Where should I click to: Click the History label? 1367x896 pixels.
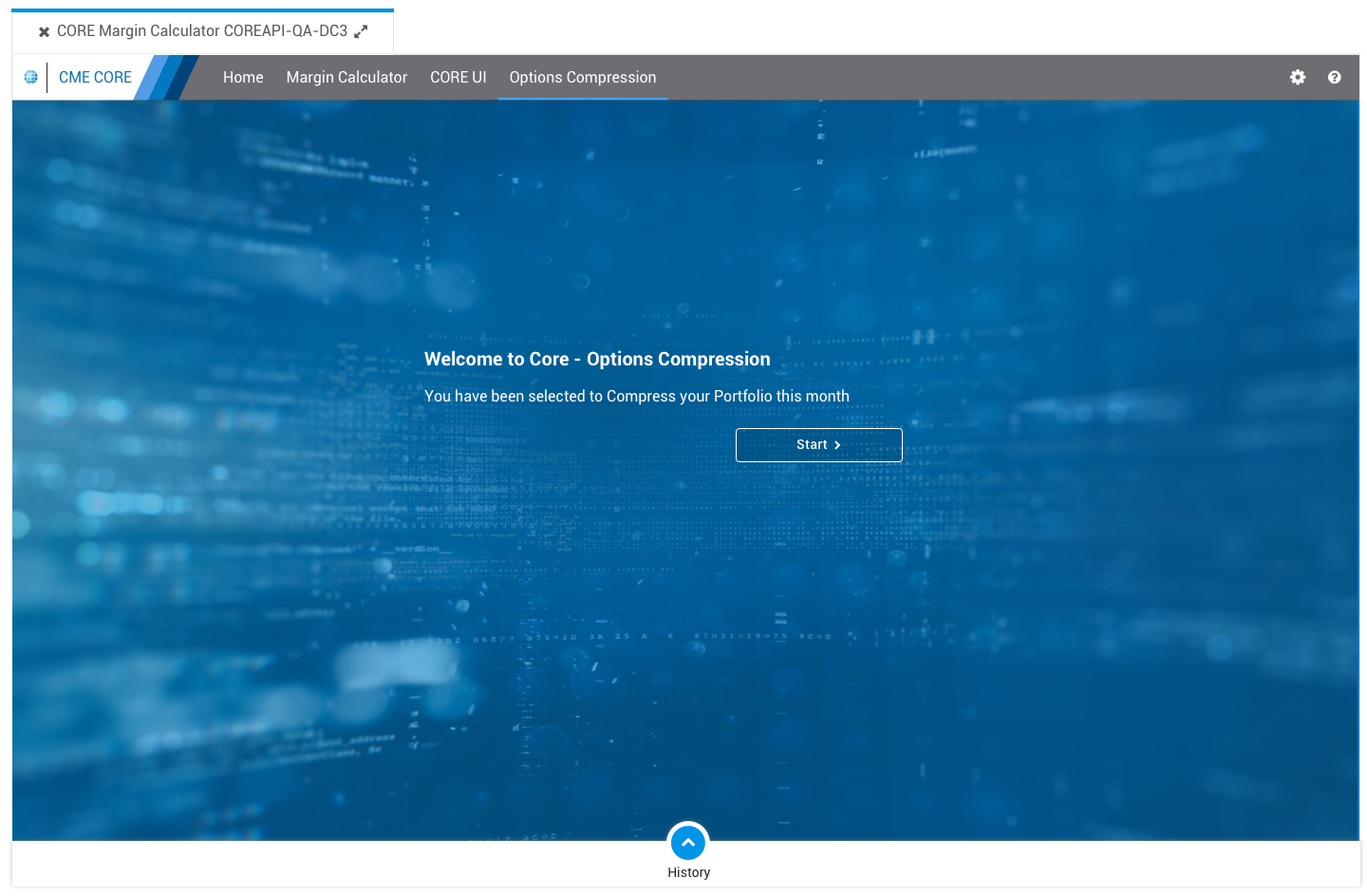pos(688,872)
